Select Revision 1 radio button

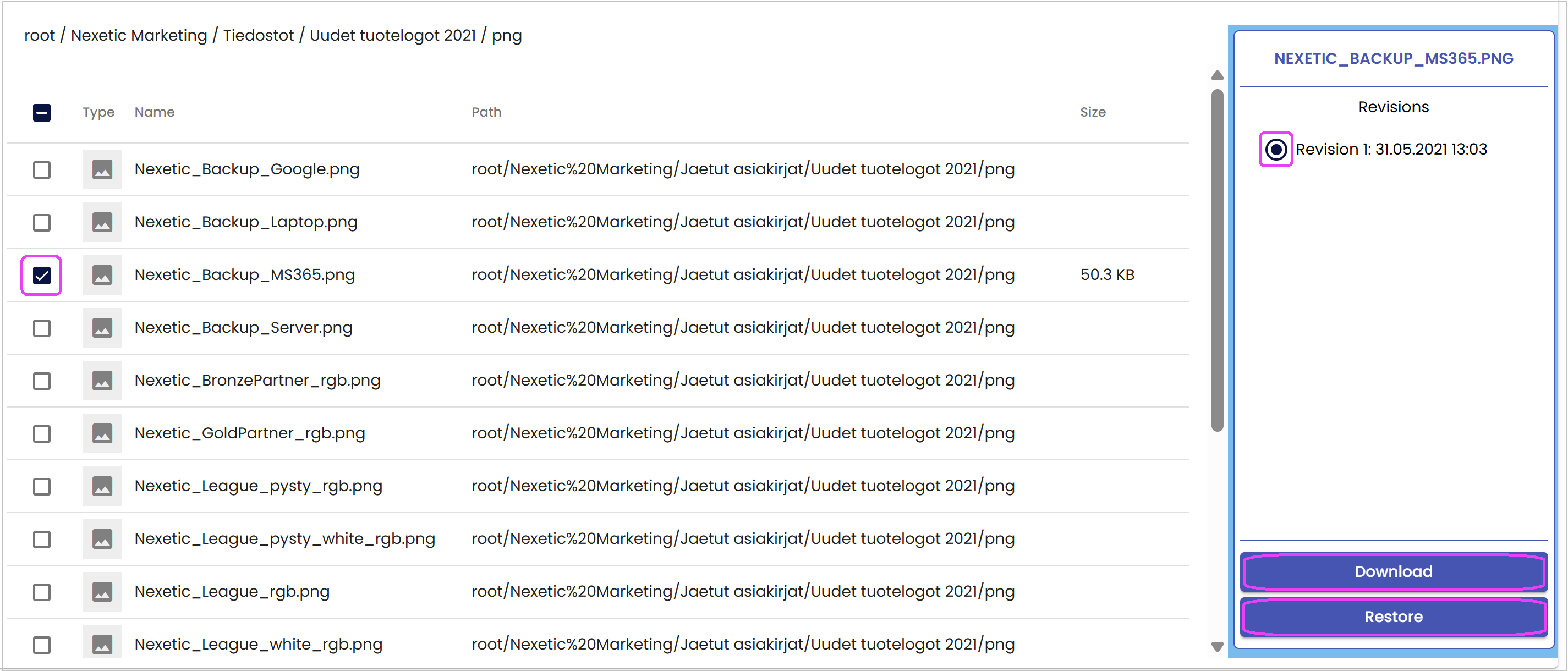point(1276,149)
